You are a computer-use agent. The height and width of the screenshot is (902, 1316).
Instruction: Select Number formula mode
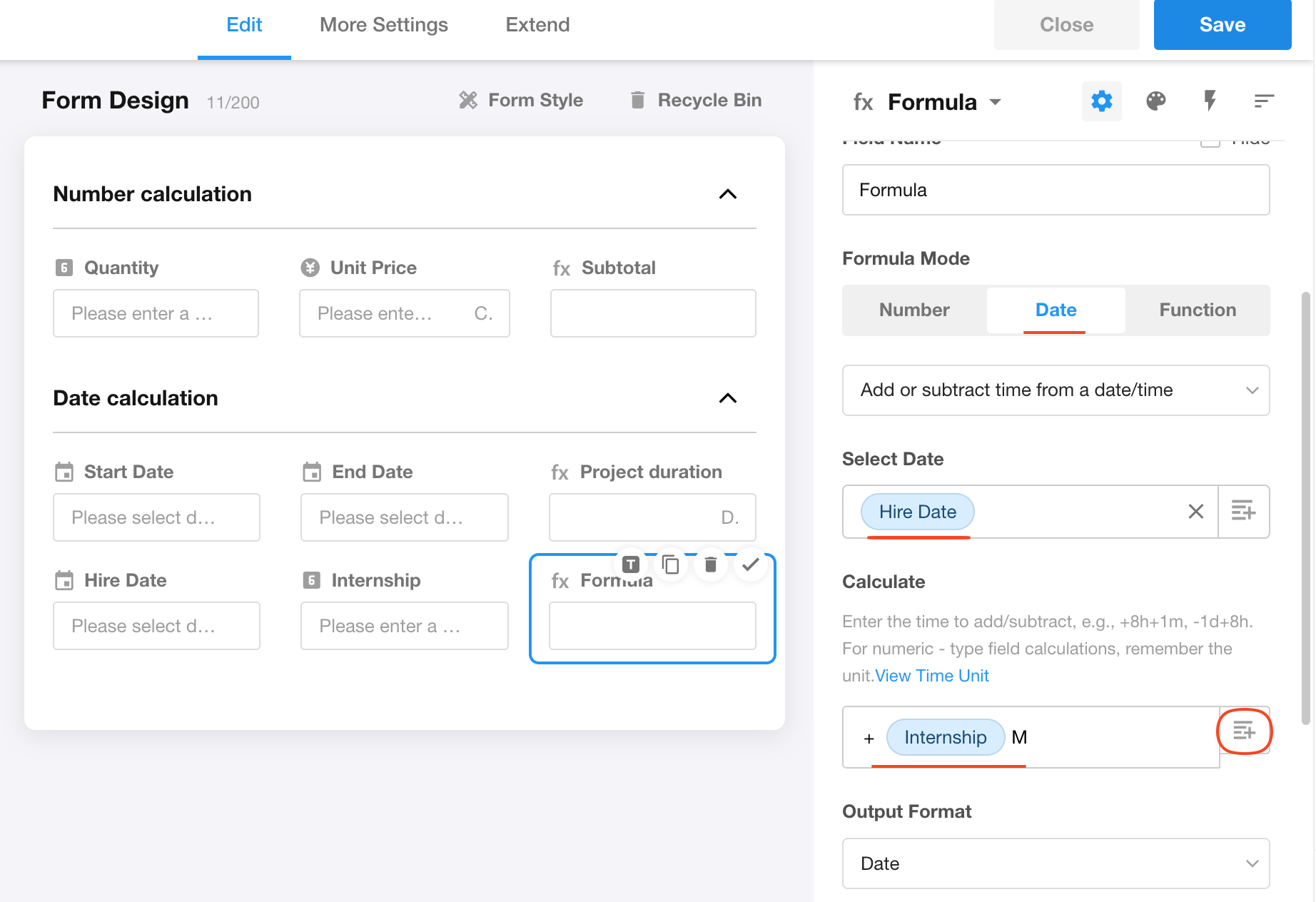[914, 310]
